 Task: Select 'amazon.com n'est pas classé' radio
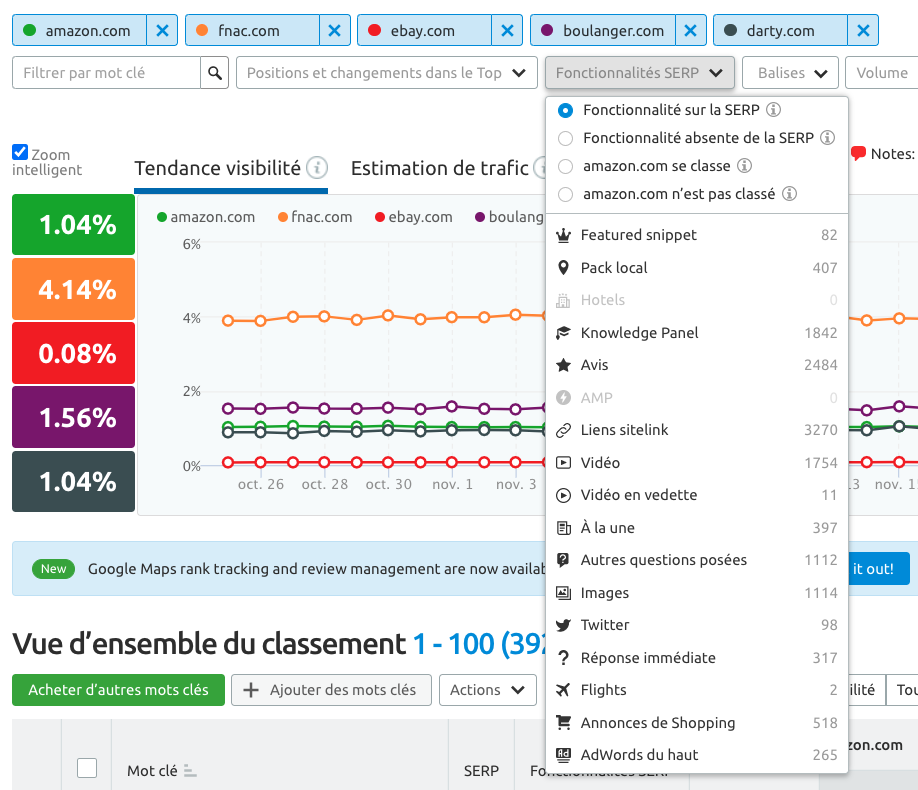coord(566,194)
